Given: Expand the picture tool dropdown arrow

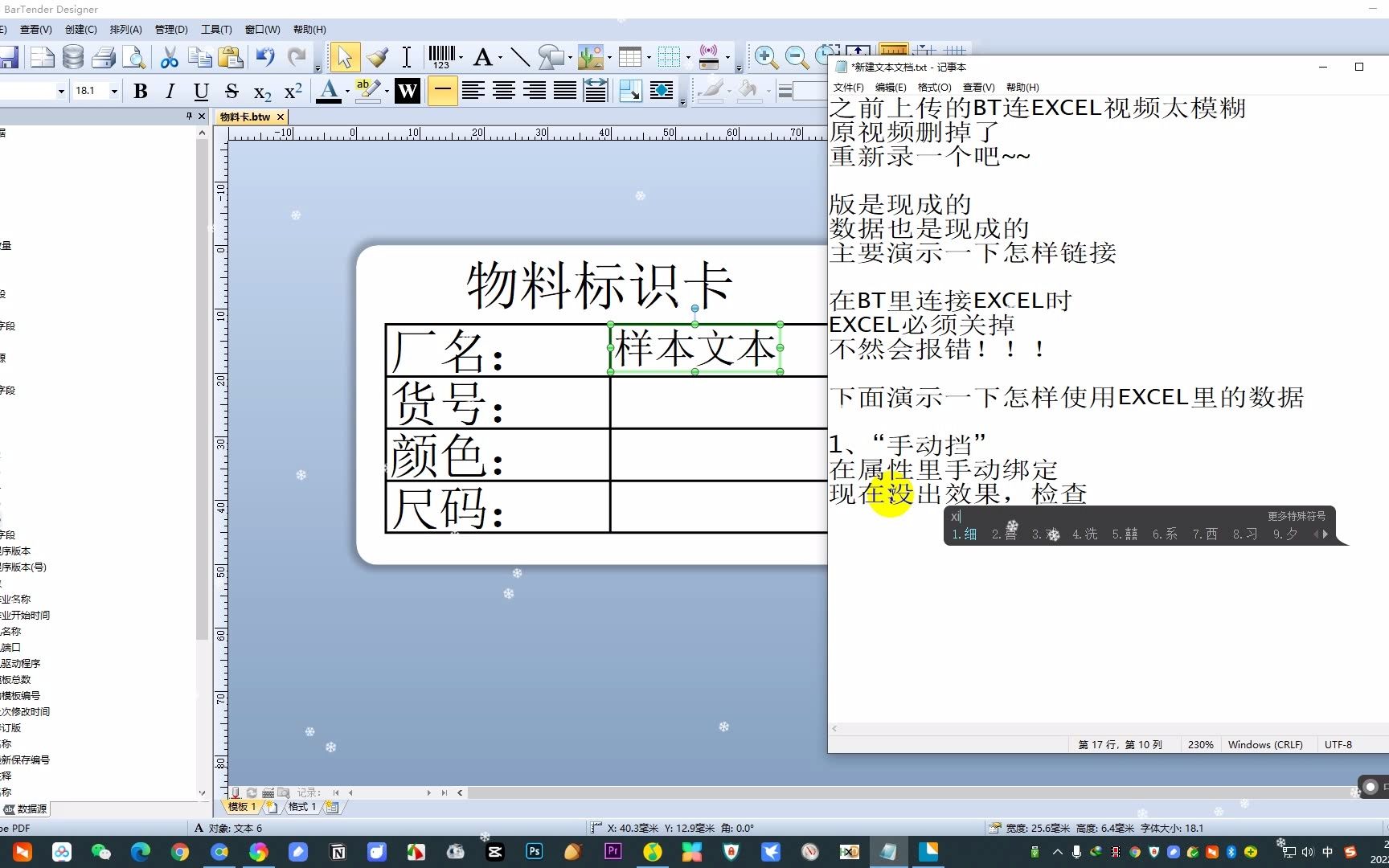Looking at the screenshot, I should point(609,57).
